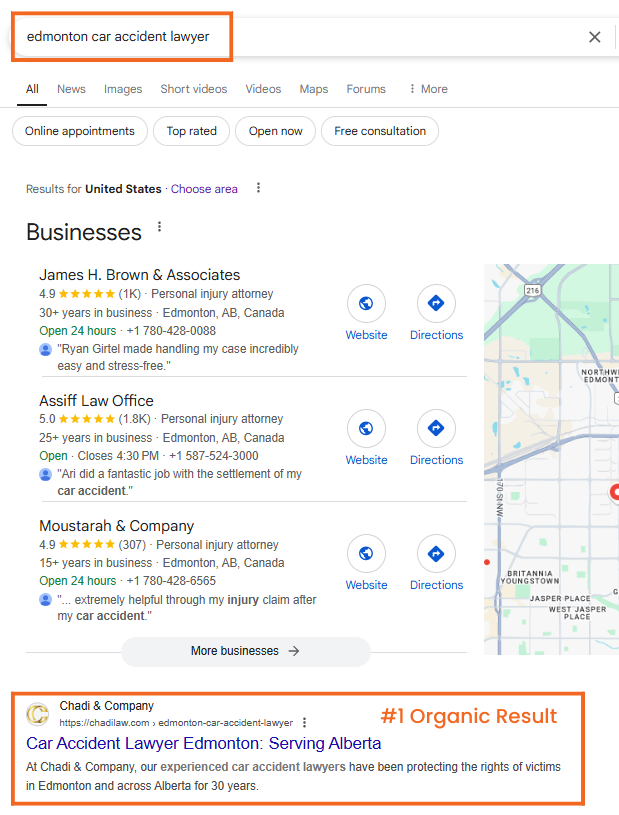Switch to the Short videos tab
Viewport: 619px width, 815px height.
click(x=194, y=89)
